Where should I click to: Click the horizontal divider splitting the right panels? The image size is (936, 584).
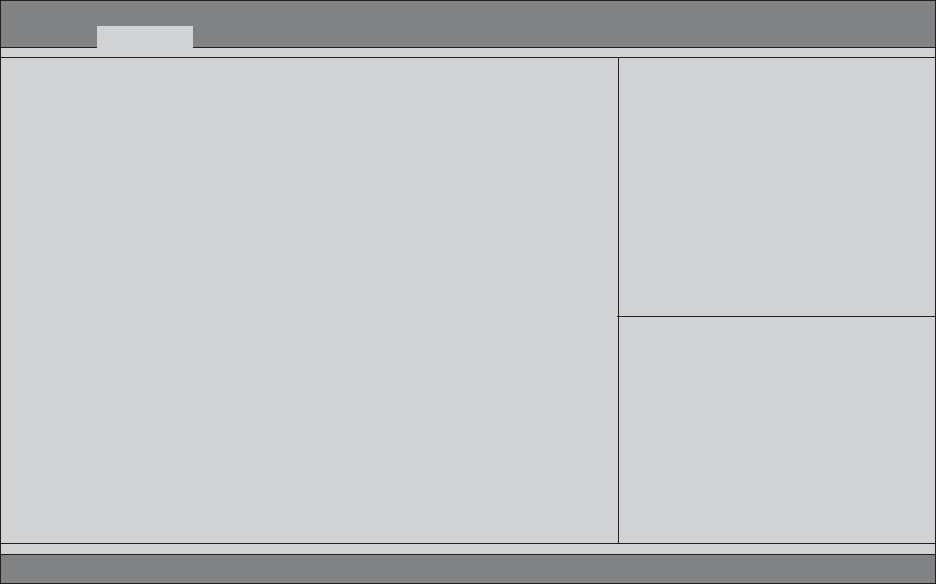tap(777, 316)
